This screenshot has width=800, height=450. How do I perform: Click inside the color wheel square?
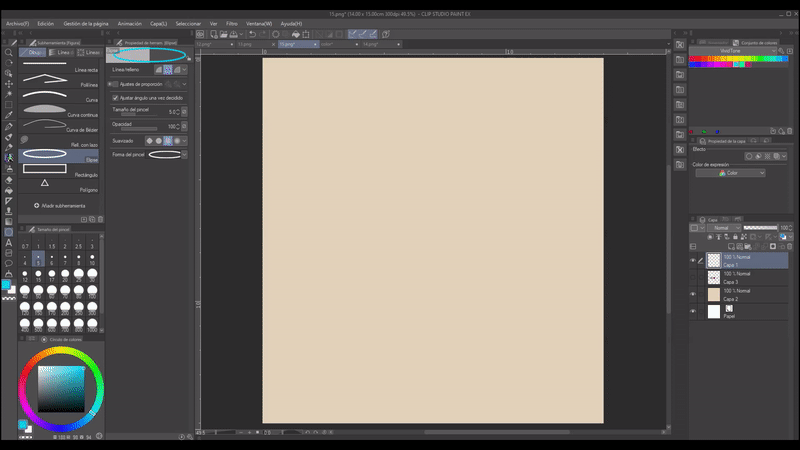pyautogui.click(x=61, y=390)
